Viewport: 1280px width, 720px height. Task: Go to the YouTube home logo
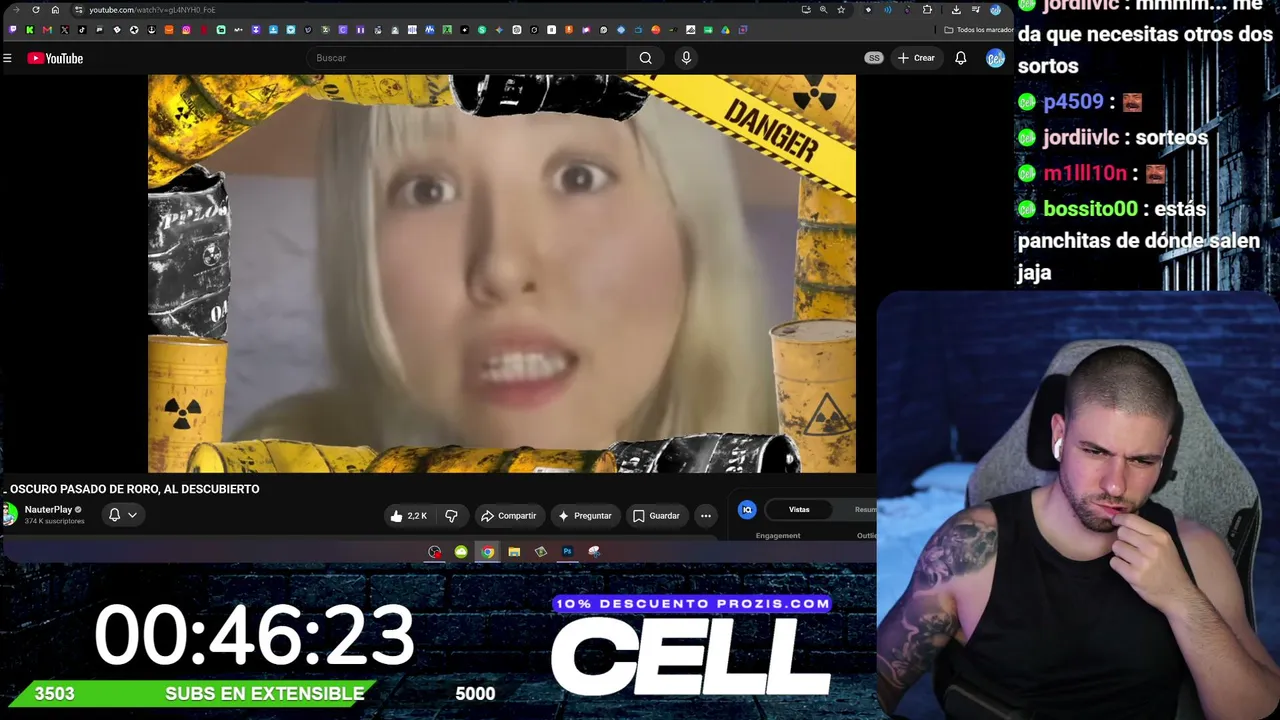pyautogui.click(x=55, y=58)
